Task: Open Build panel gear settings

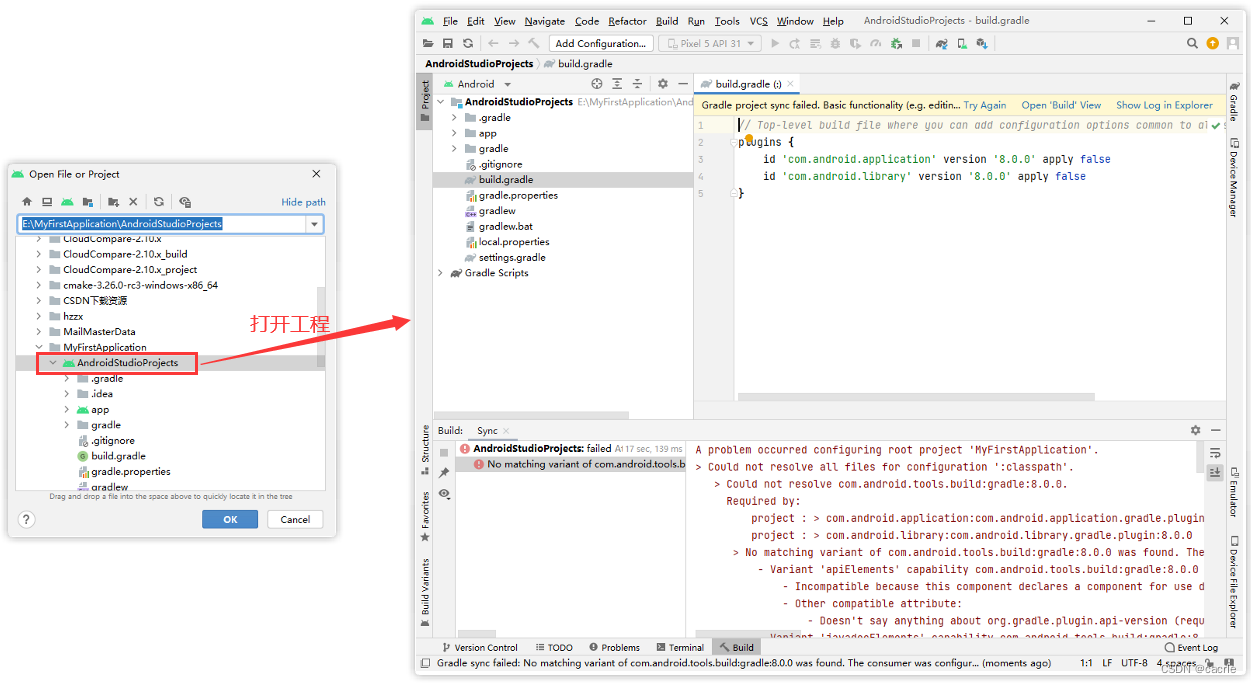Action: tap(1195, 430)
